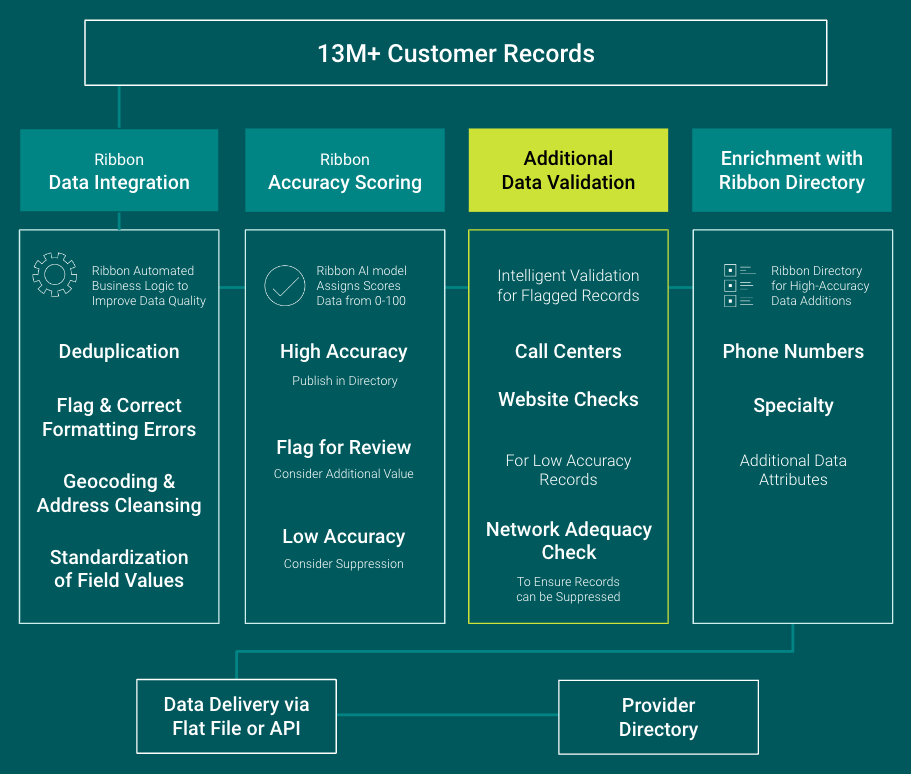
Task: Click the text Ribbon Directory for High-Accuracy Data Additions
Action: click(x=820, y=285)
